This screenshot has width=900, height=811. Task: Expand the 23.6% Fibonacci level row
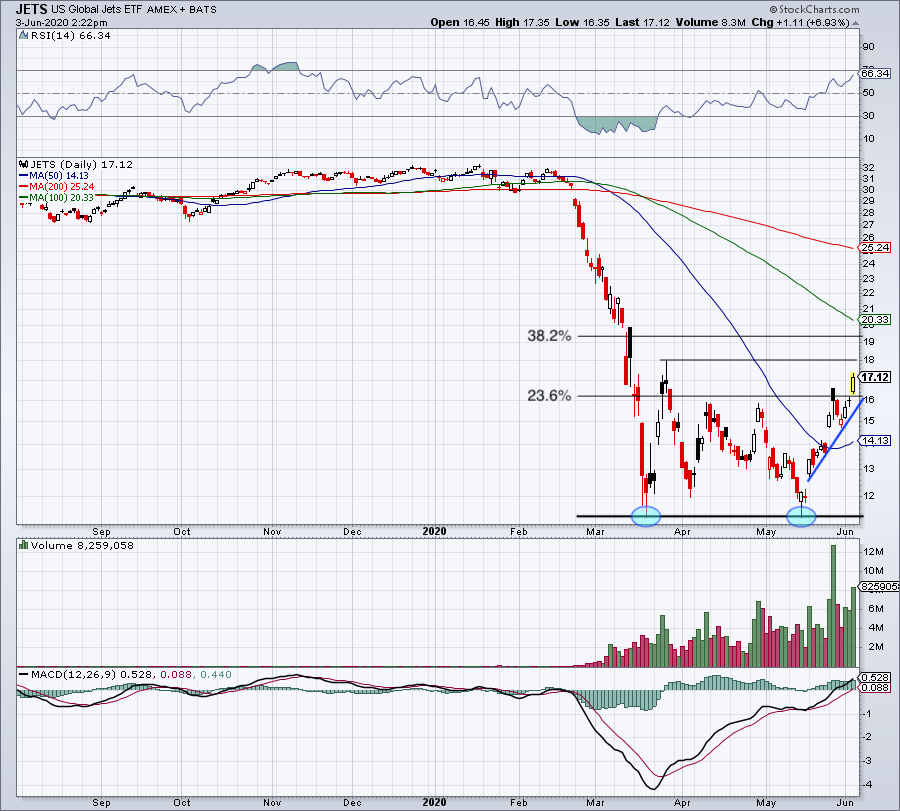(548, 396)
